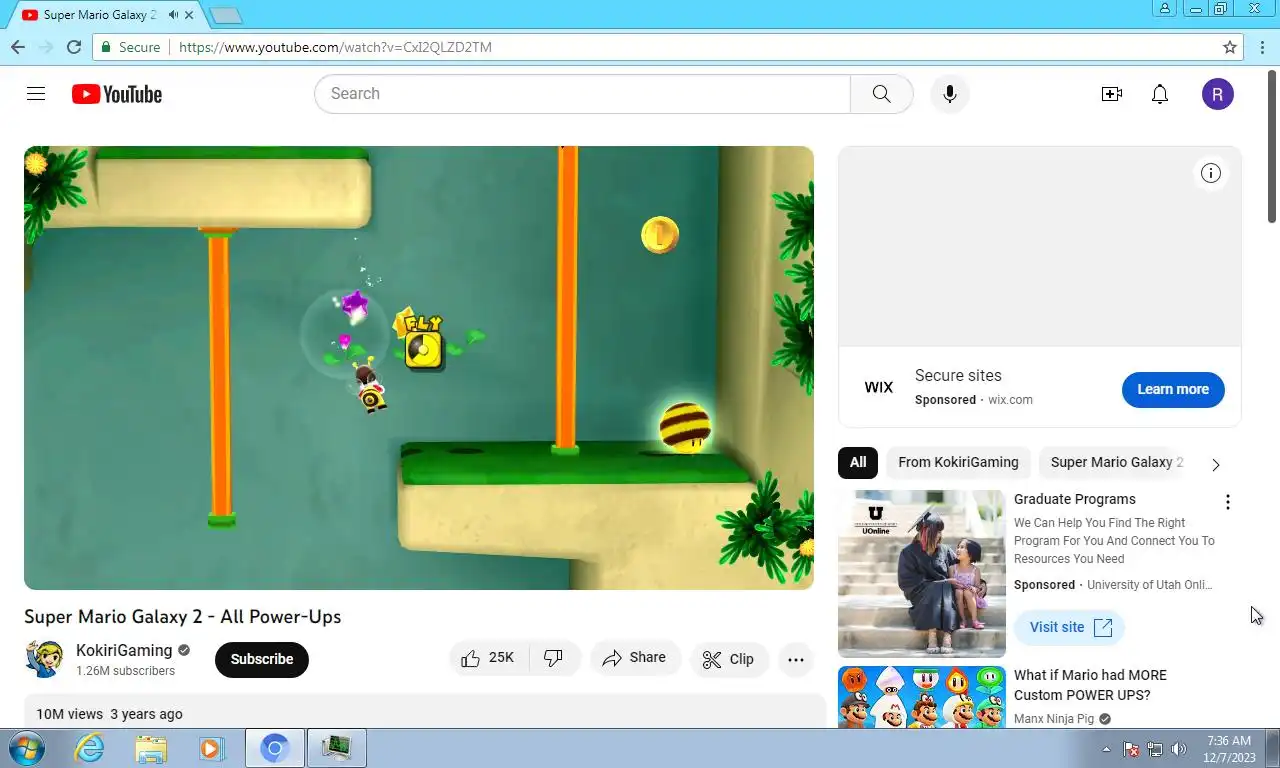Open KokiriGaming channel name link
Viewport: 1280px width, 768px height.
tap(124, 650)
